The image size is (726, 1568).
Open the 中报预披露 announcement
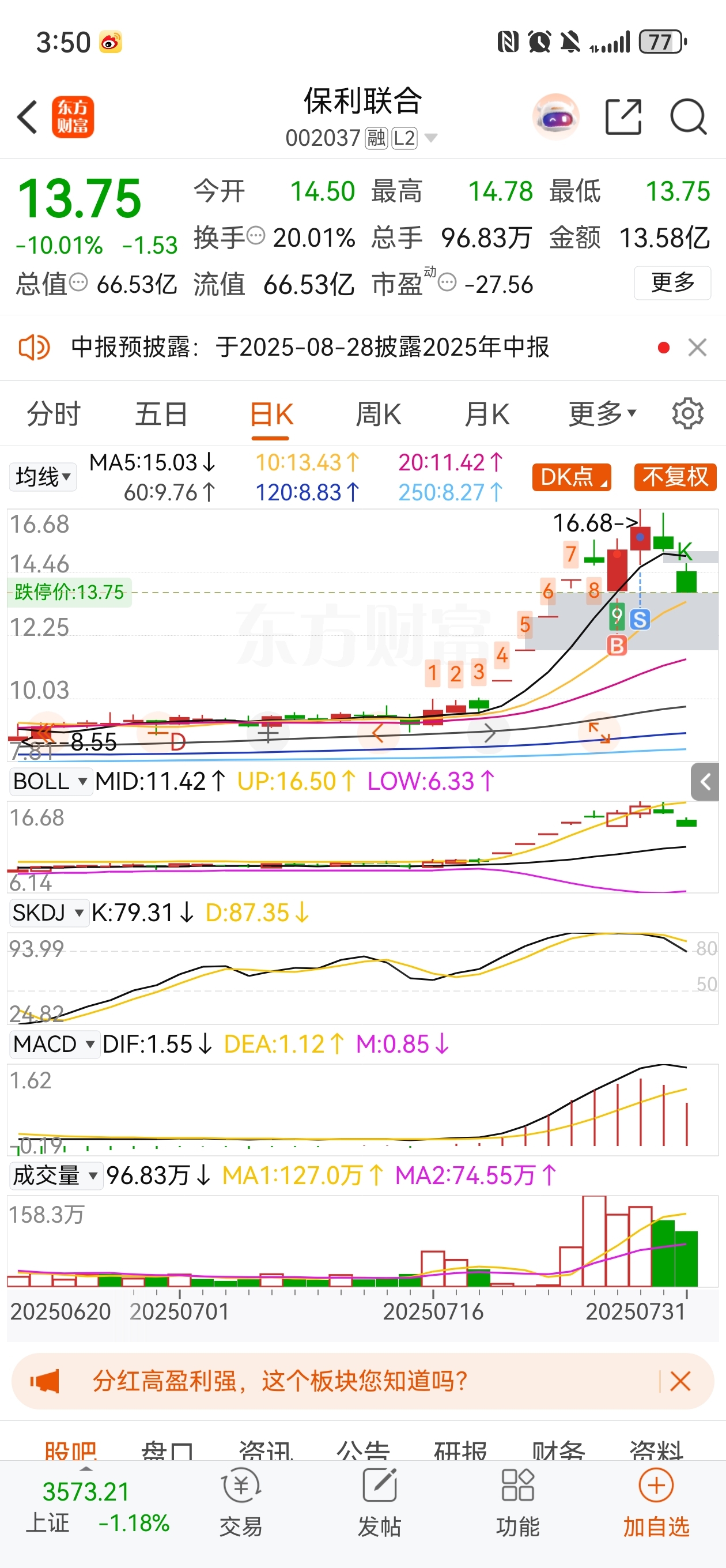pos(311,348)
